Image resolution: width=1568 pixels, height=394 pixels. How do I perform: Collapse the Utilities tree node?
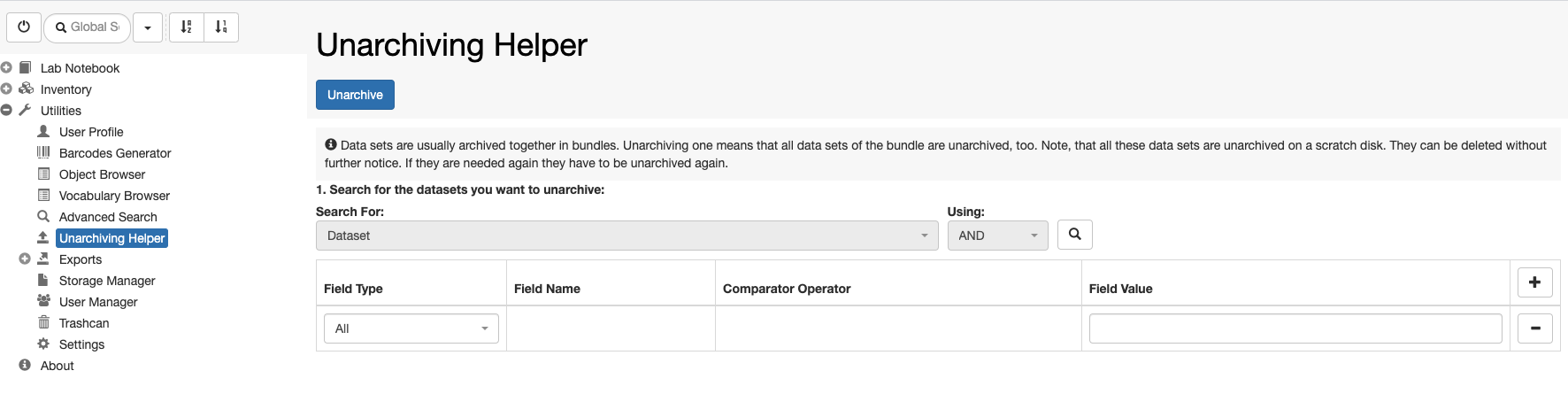tap(7, 111)
